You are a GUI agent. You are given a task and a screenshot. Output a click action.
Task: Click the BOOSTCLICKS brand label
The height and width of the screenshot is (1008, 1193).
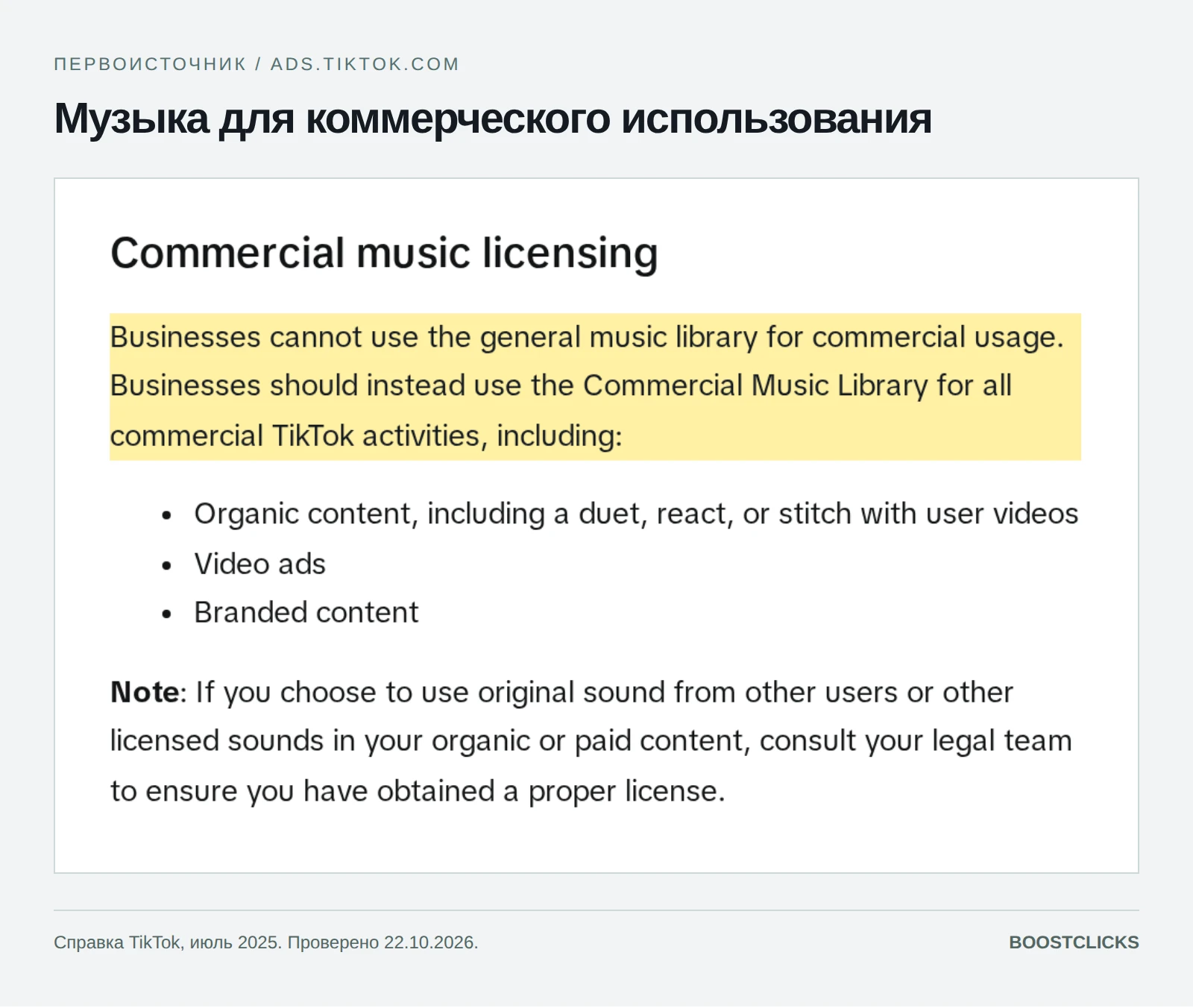(x=1074, y=943)
